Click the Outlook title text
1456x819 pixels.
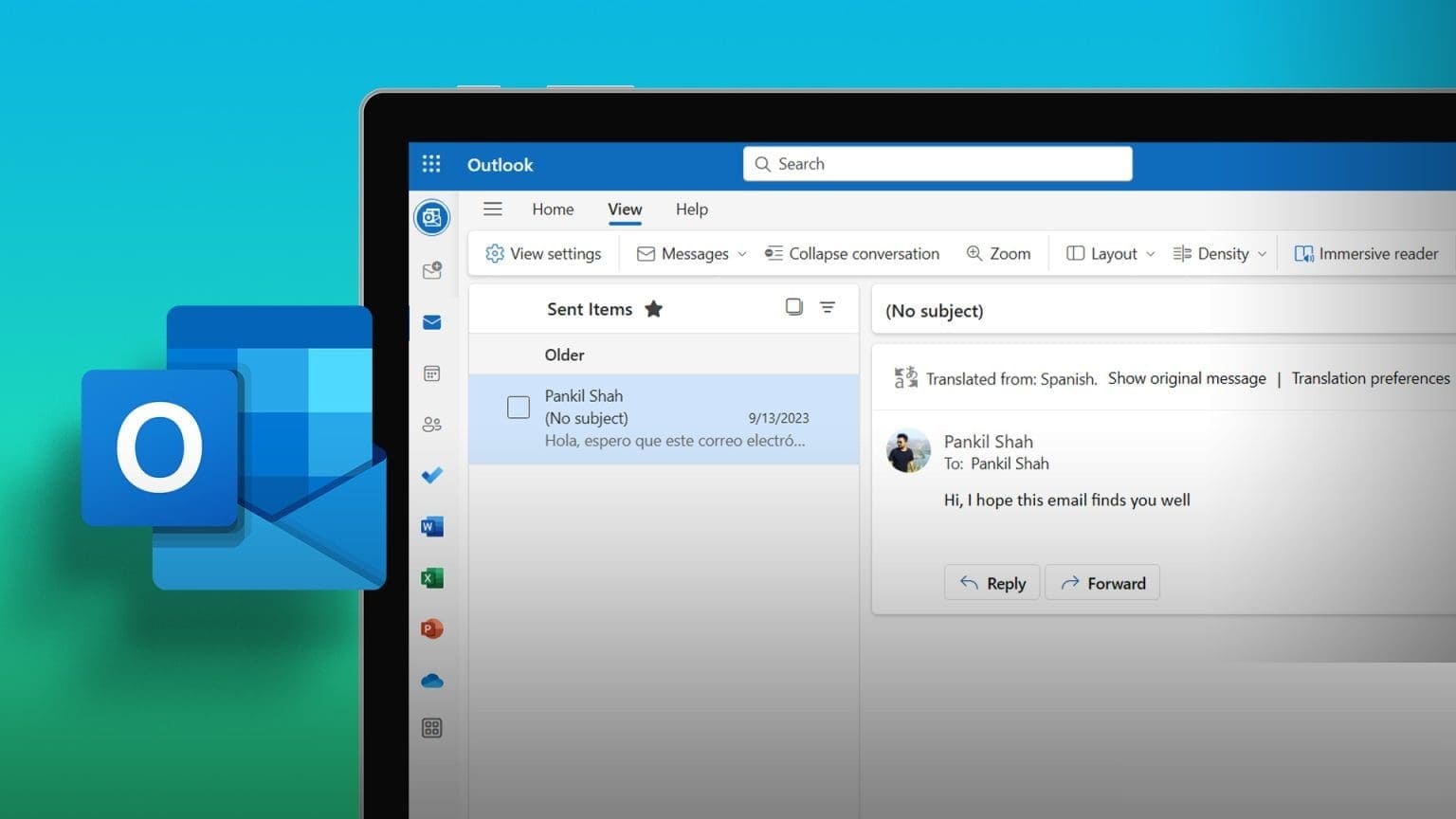500,165
